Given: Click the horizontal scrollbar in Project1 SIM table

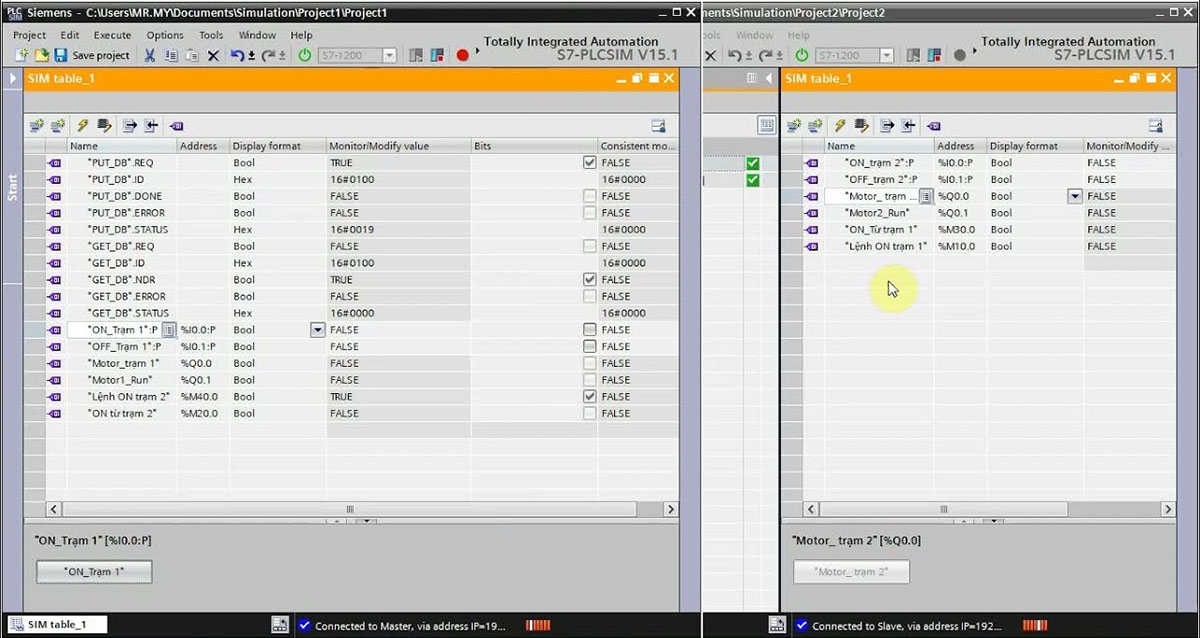Looking at the screenshot, I should 350,509.
